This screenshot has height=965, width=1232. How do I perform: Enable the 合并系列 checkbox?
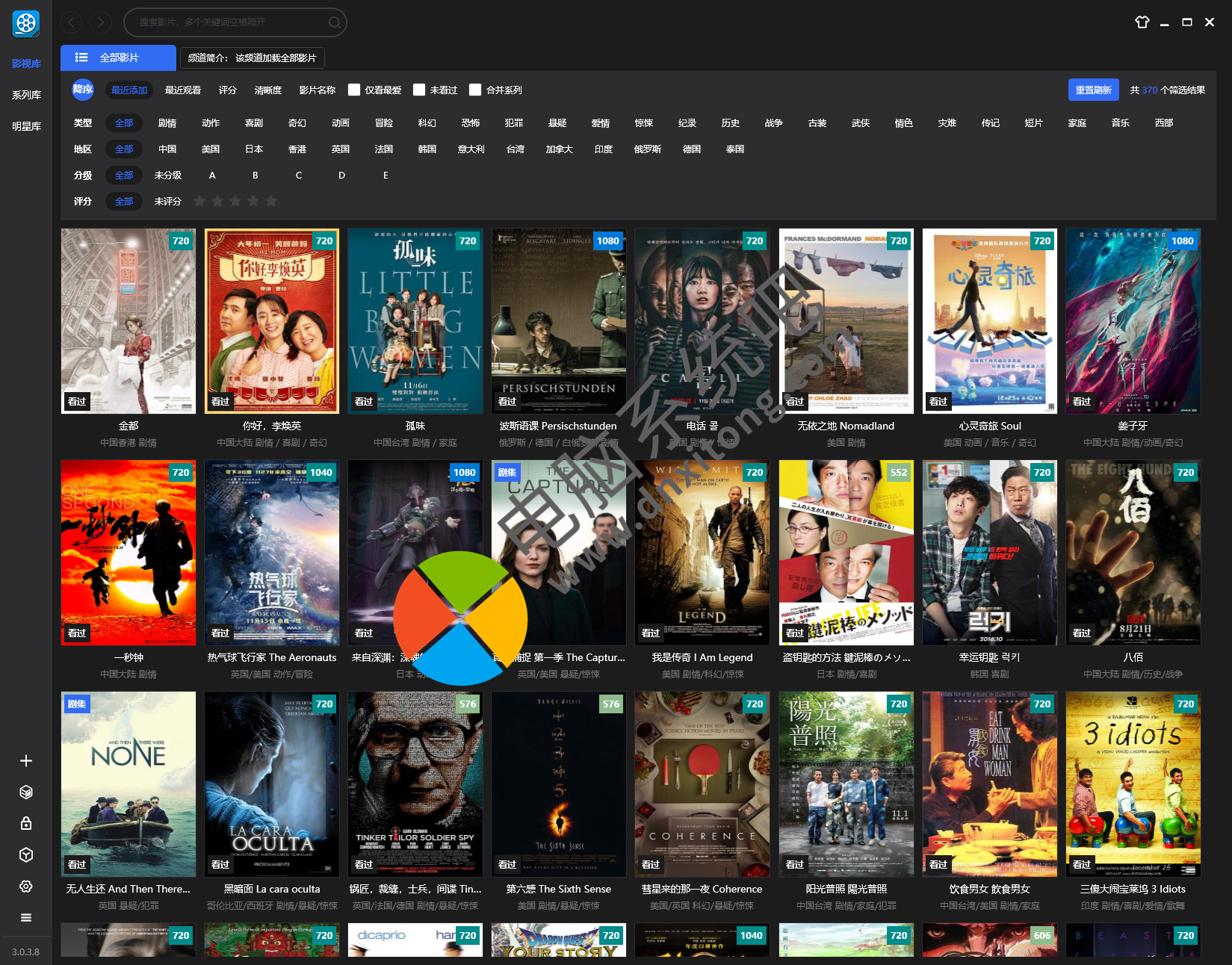point(475,90)
